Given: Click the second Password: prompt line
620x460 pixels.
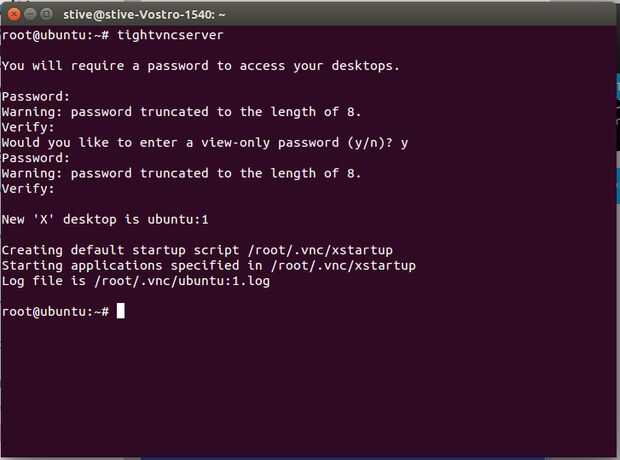Looking at the screenshot, I should click(36, 158).
